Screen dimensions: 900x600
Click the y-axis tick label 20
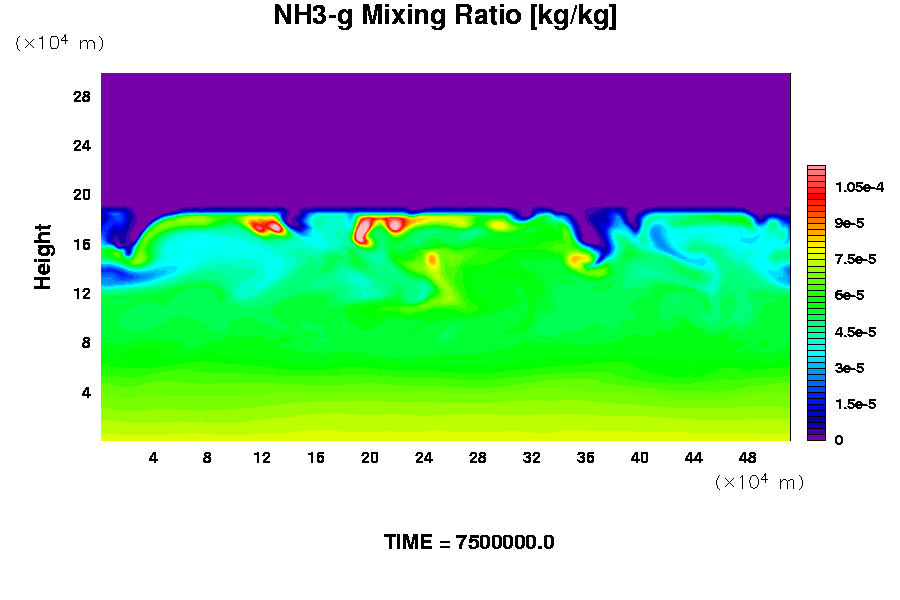click(x=82, y=194)
